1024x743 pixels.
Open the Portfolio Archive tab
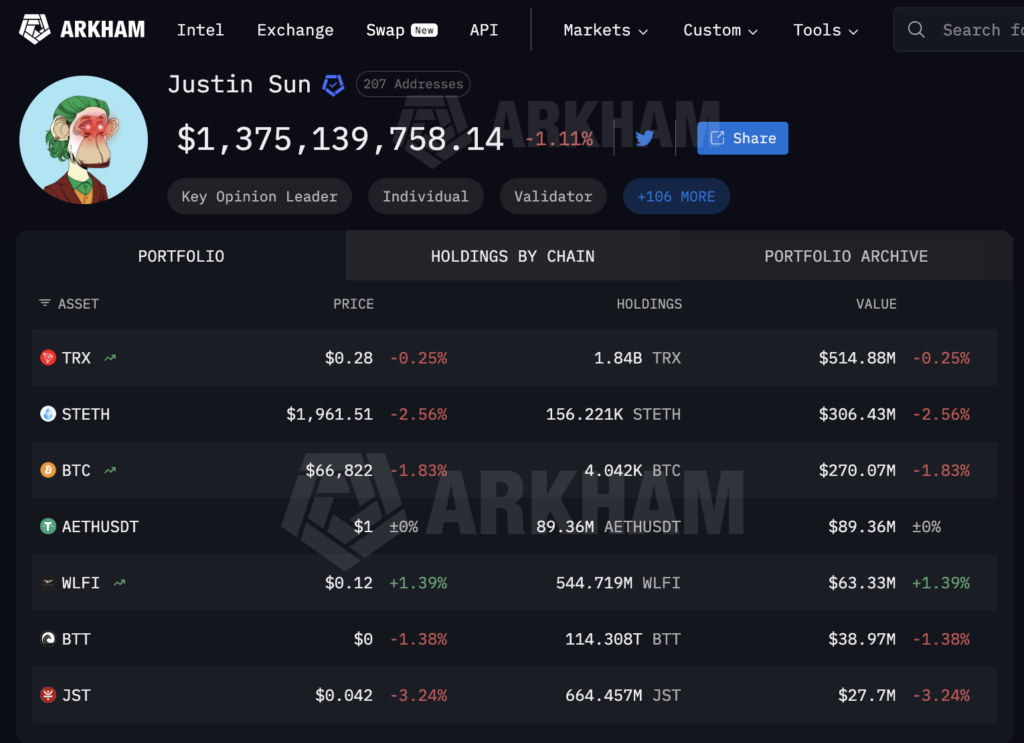(x=846, y=255)
